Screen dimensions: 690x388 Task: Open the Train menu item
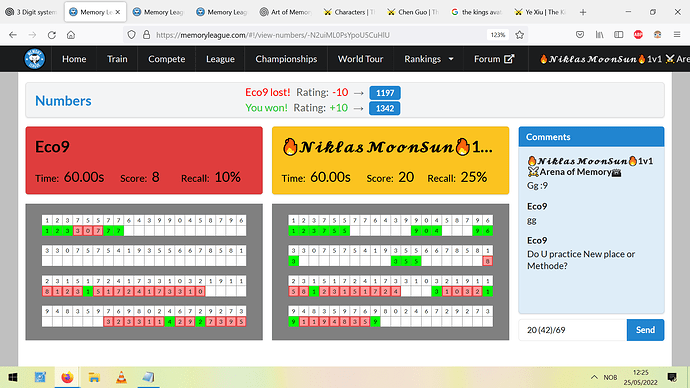point(117,59)
